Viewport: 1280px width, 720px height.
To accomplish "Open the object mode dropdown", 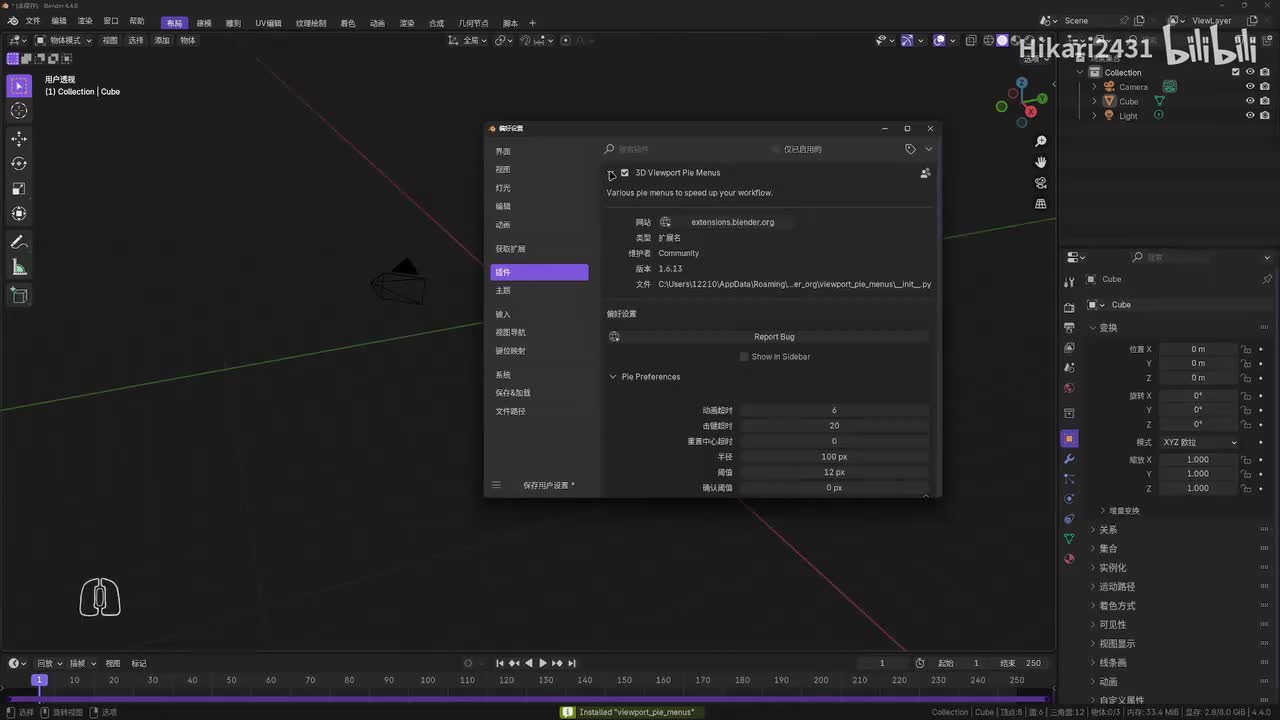I will 64,40.
